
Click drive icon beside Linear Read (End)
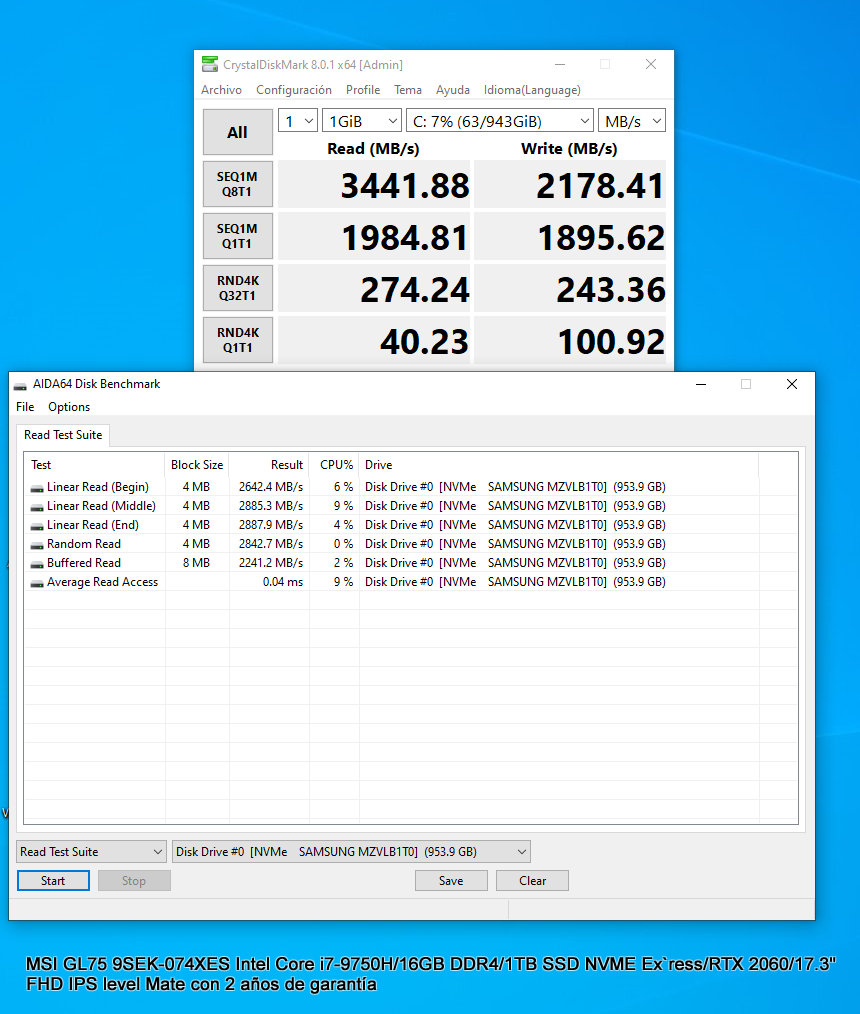pyautogui.click(x=37, y=526)
